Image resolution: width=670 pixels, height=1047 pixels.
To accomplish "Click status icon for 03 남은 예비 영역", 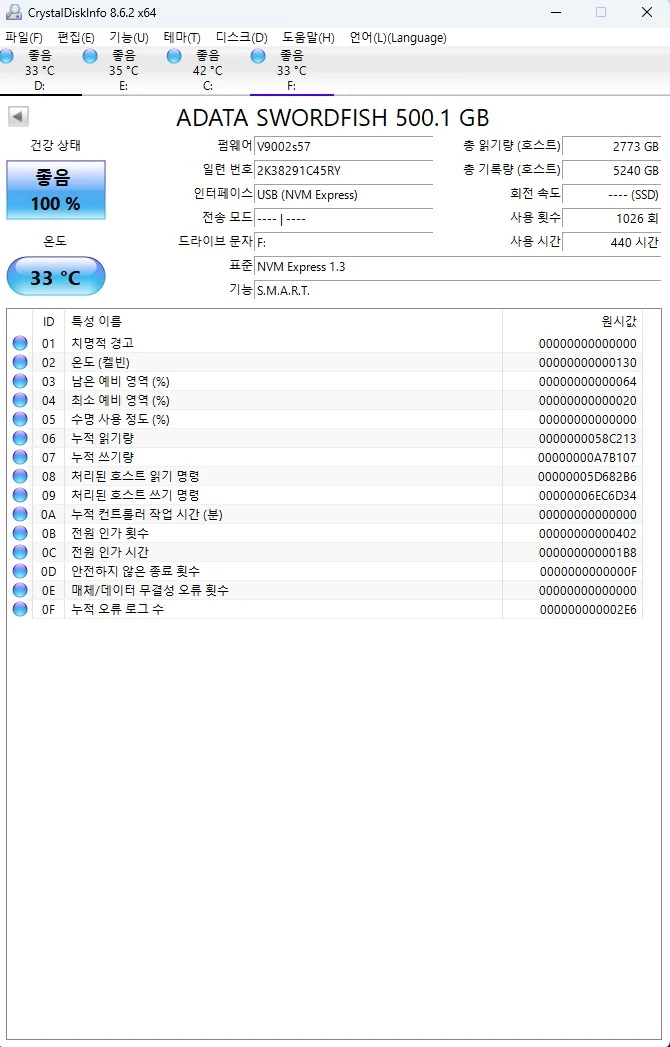I will pyautogui.click(x=20, y=381).
